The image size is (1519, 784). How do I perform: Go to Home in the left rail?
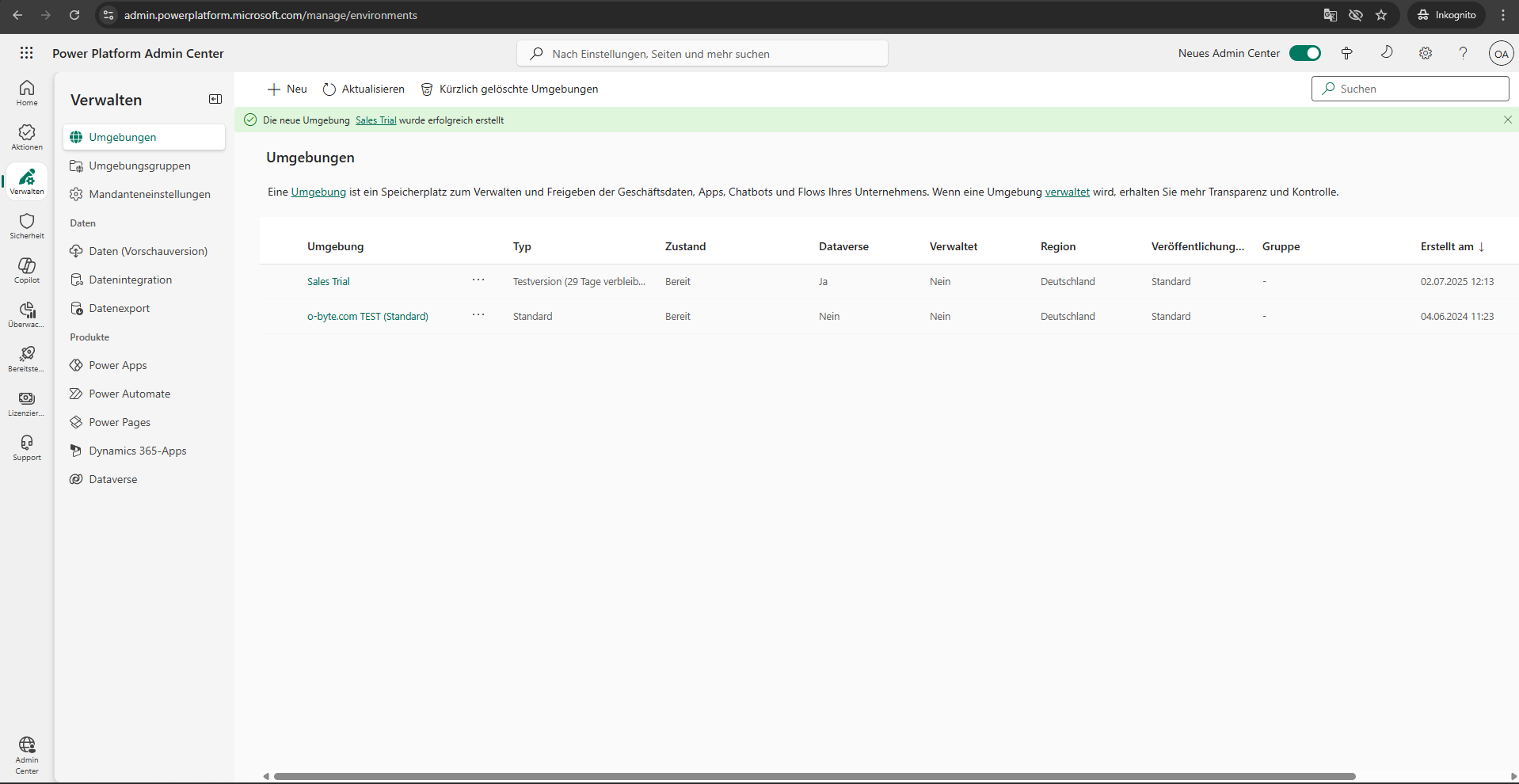coord(27,92)
